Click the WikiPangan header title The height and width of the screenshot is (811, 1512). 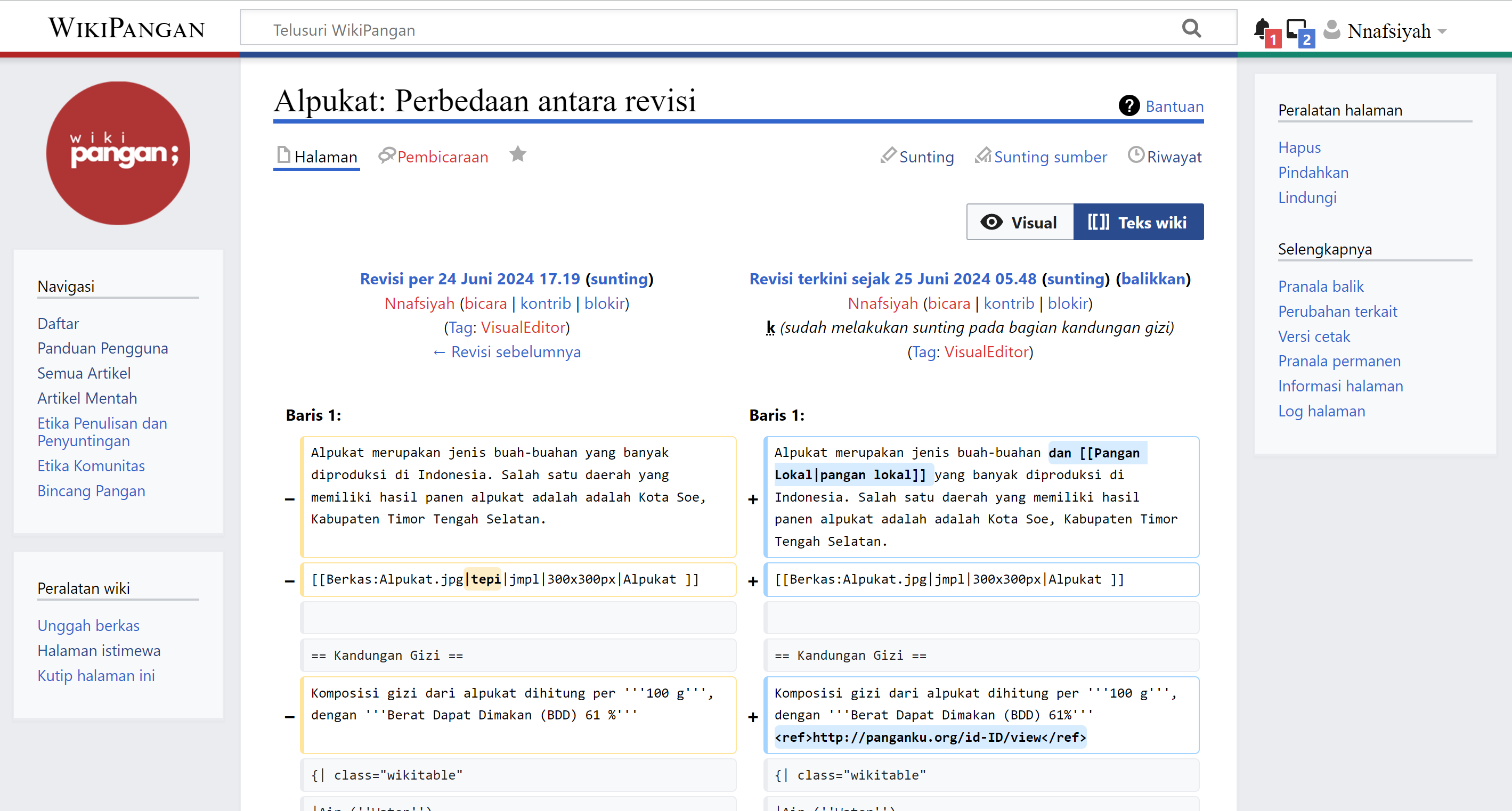(x=126, y=28)
